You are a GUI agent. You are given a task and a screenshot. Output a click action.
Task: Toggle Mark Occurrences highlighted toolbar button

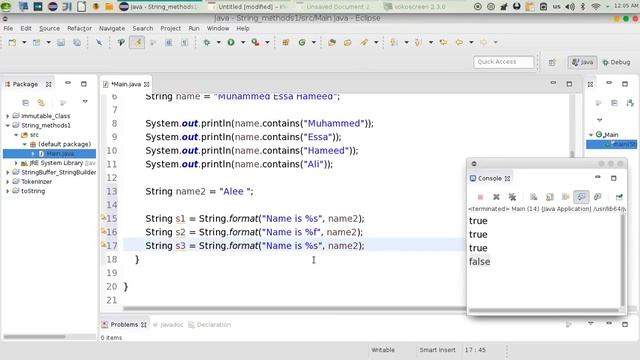[137, 42]
